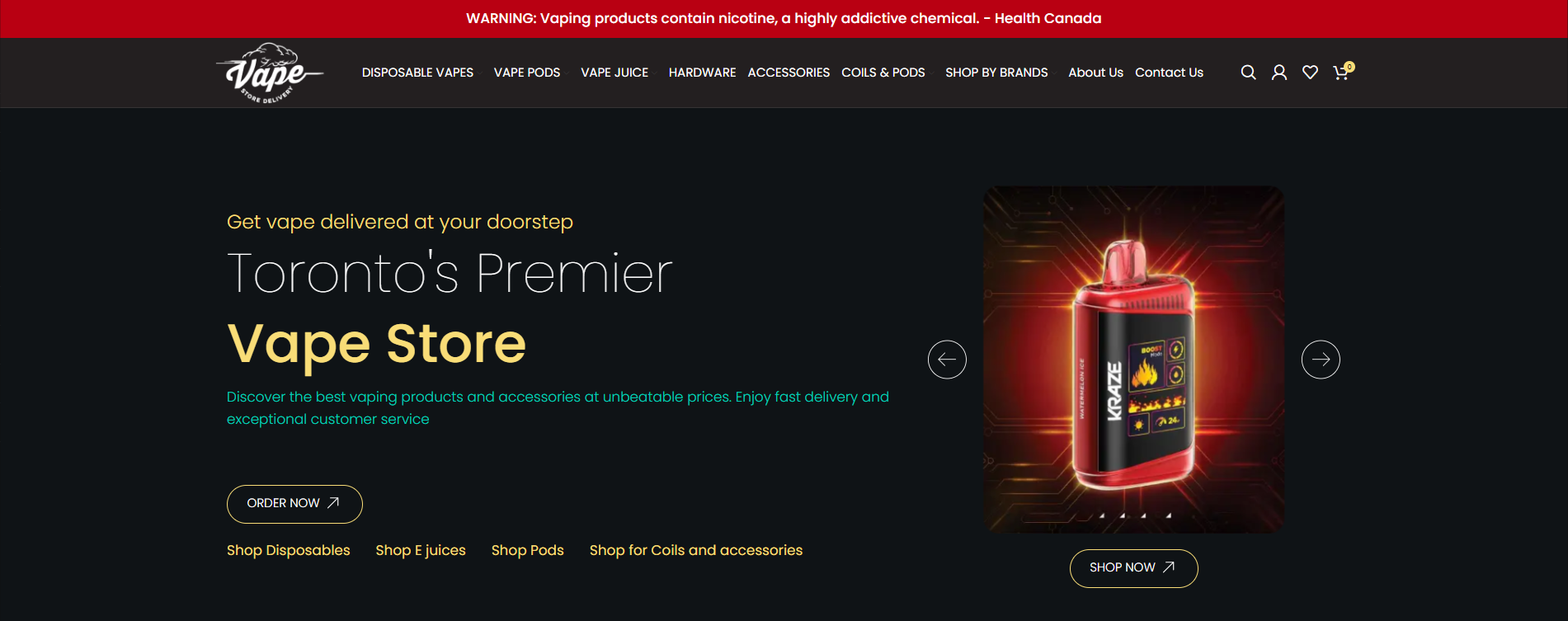Image resolution: width=1568 pixels, height=621 pixels.
Task: Click the Shop Now button
Action: 1133,568
